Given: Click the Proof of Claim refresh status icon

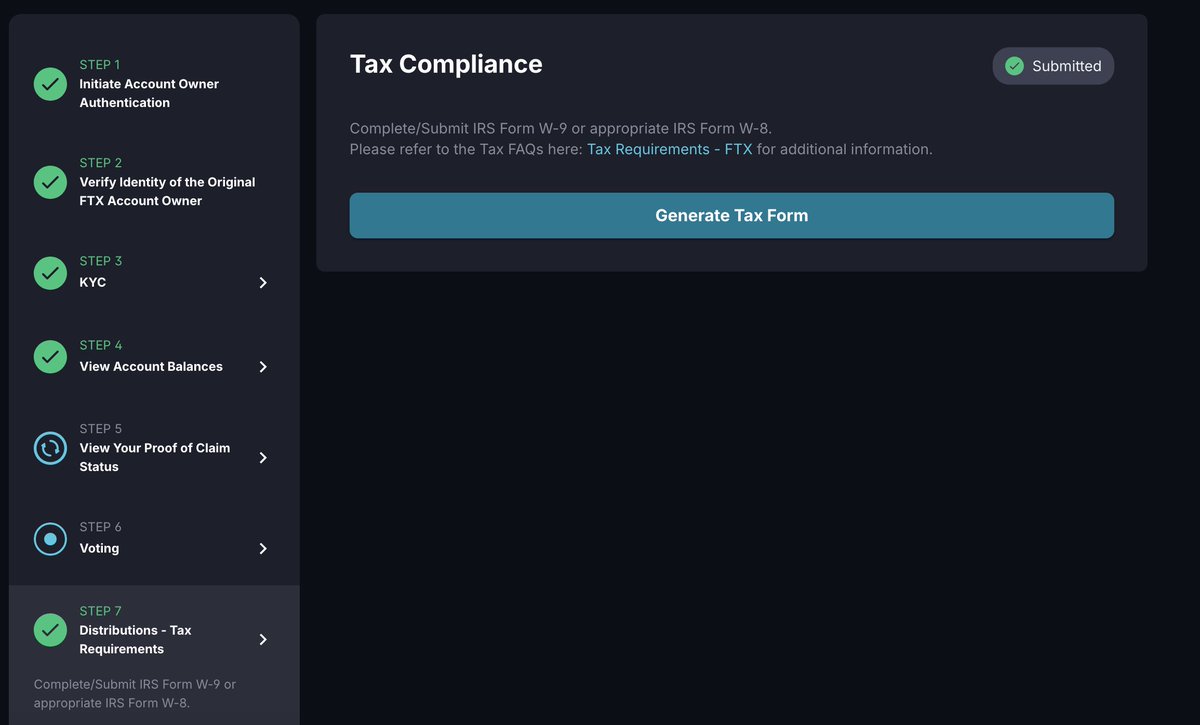Looking at the screenshot, I should pos(50,448).
